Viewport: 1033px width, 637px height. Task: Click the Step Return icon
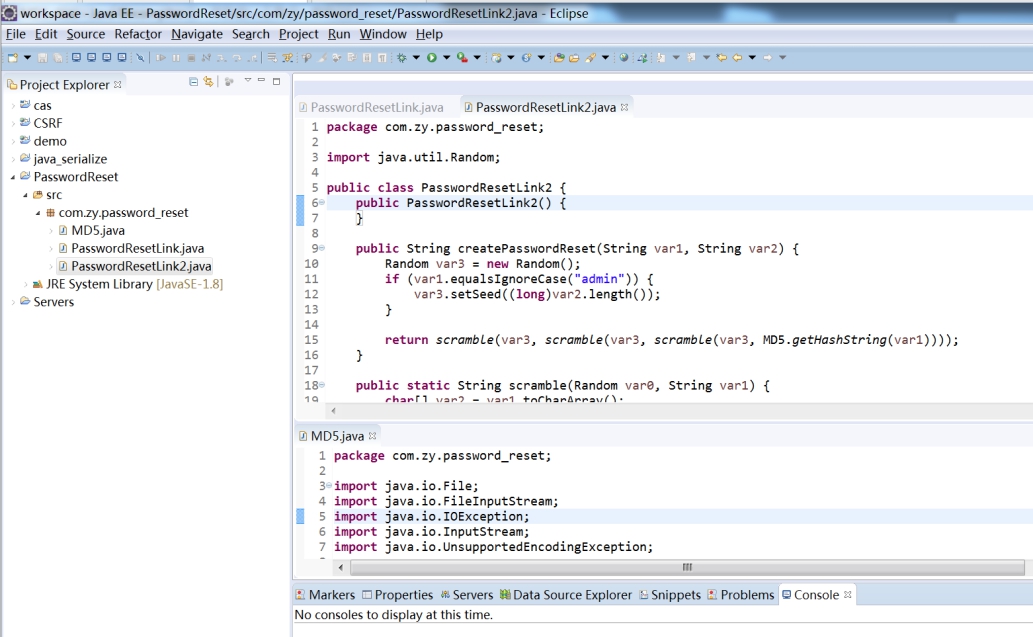(x=252, y=58)
